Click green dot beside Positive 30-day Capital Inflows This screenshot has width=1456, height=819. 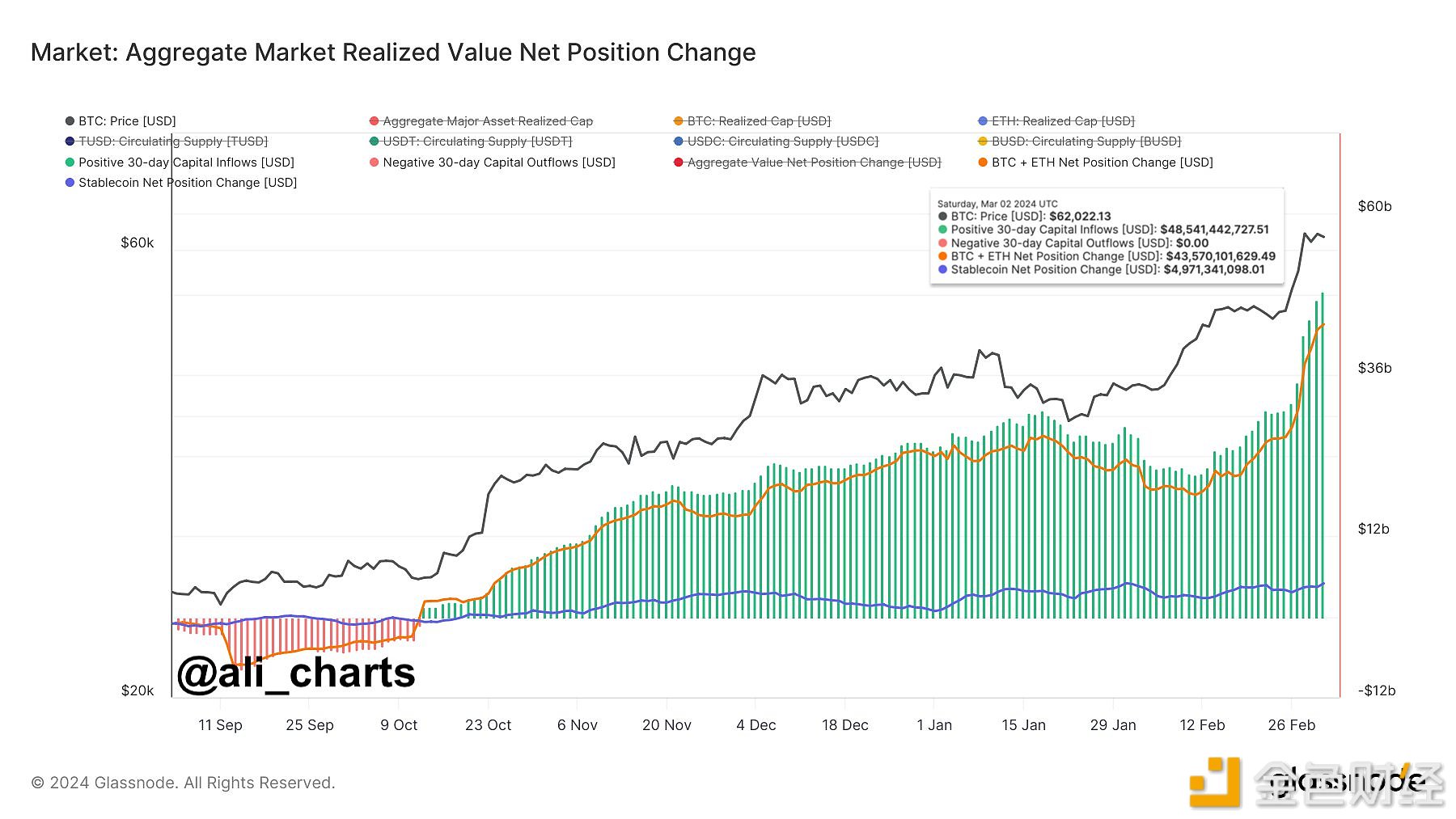coord(70,163)
